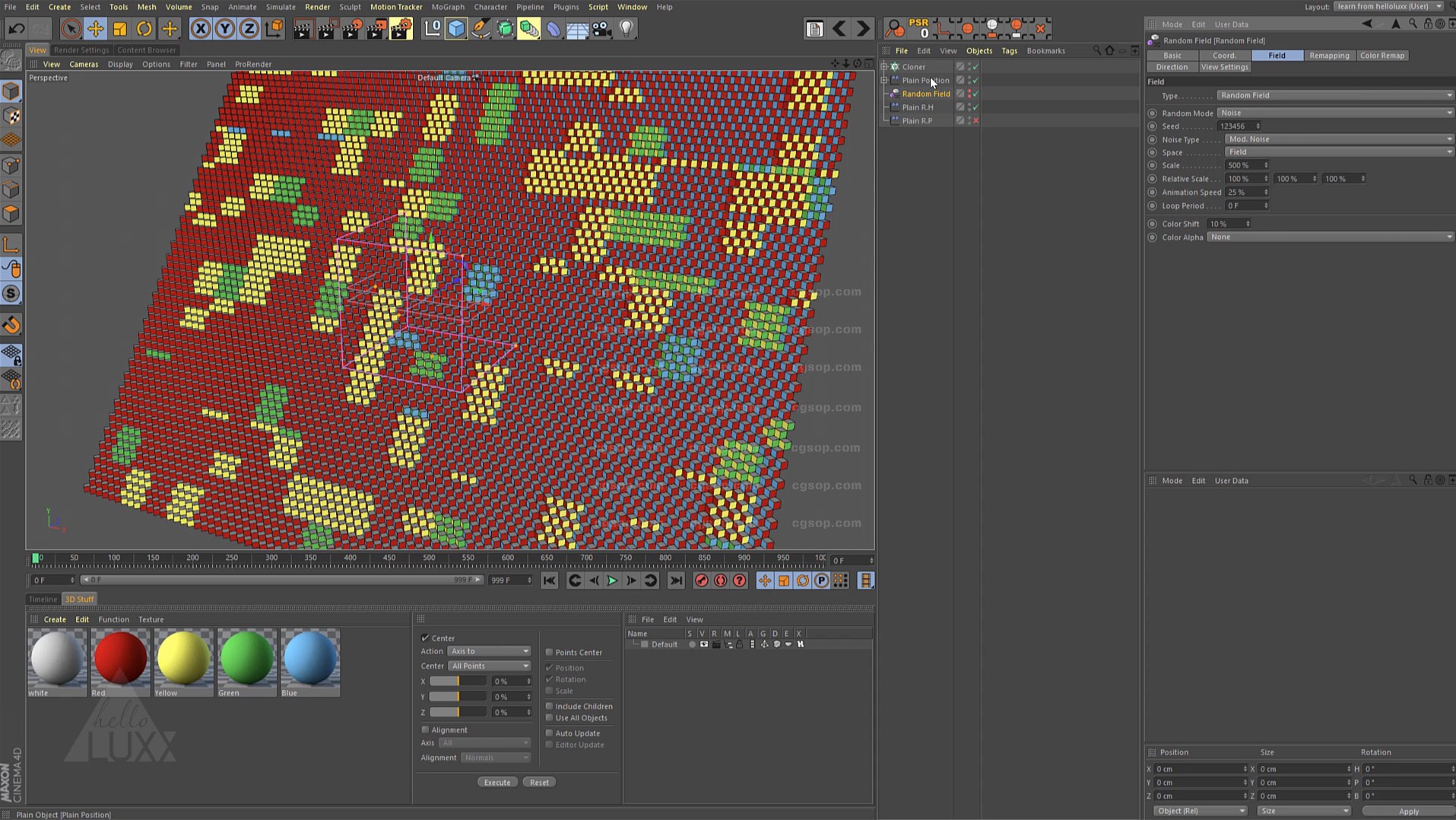Image resolution: width=1456 pixels, height=820 pixels.
Task: Click the Render View clapperboard icon
Action: (x=302, y=29)
